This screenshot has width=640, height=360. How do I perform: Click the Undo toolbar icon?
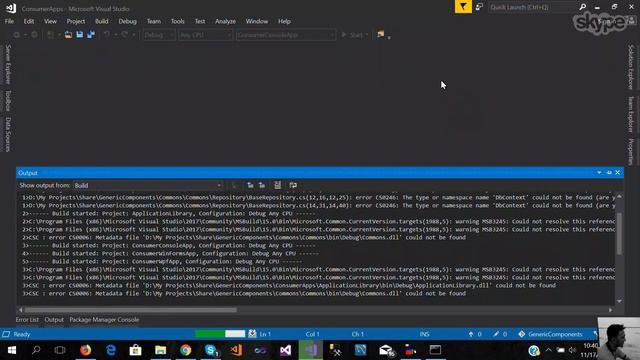click(x=107, y=35)
